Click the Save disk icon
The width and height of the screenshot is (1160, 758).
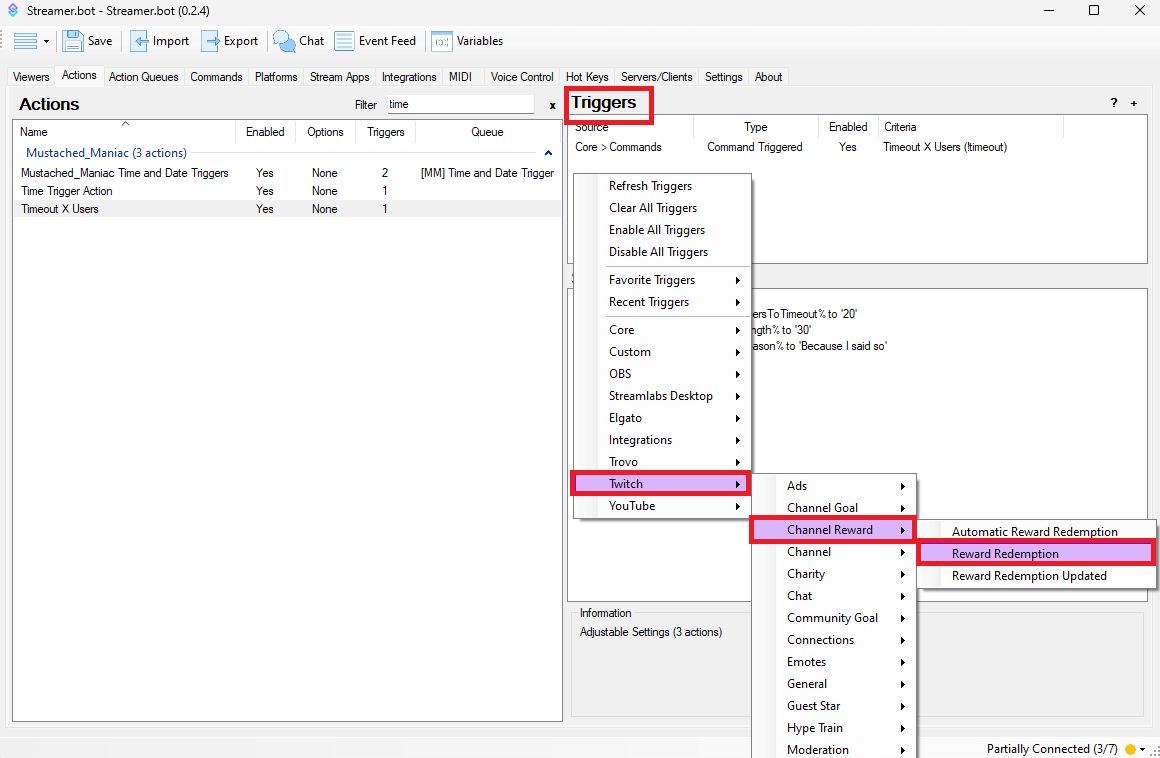[x=73, y=41]
